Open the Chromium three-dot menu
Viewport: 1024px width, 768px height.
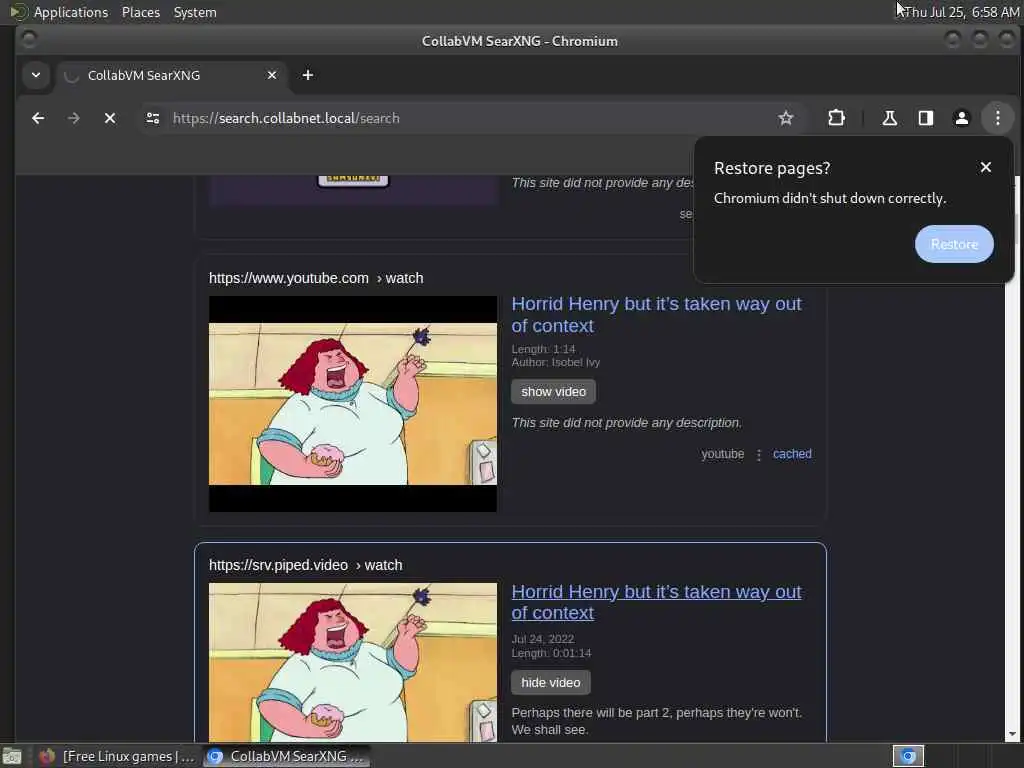point(997,118)
